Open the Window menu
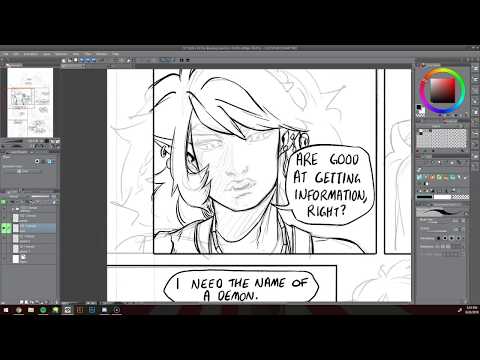480x360 pixels. coord(102,54)
